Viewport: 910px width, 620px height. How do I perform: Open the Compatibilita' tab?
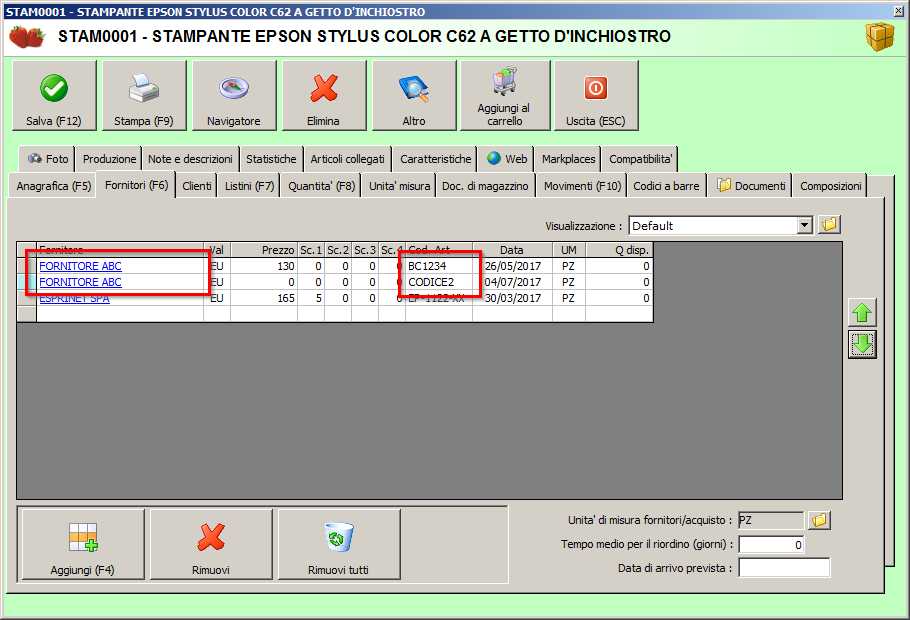(x=640, y=159)
